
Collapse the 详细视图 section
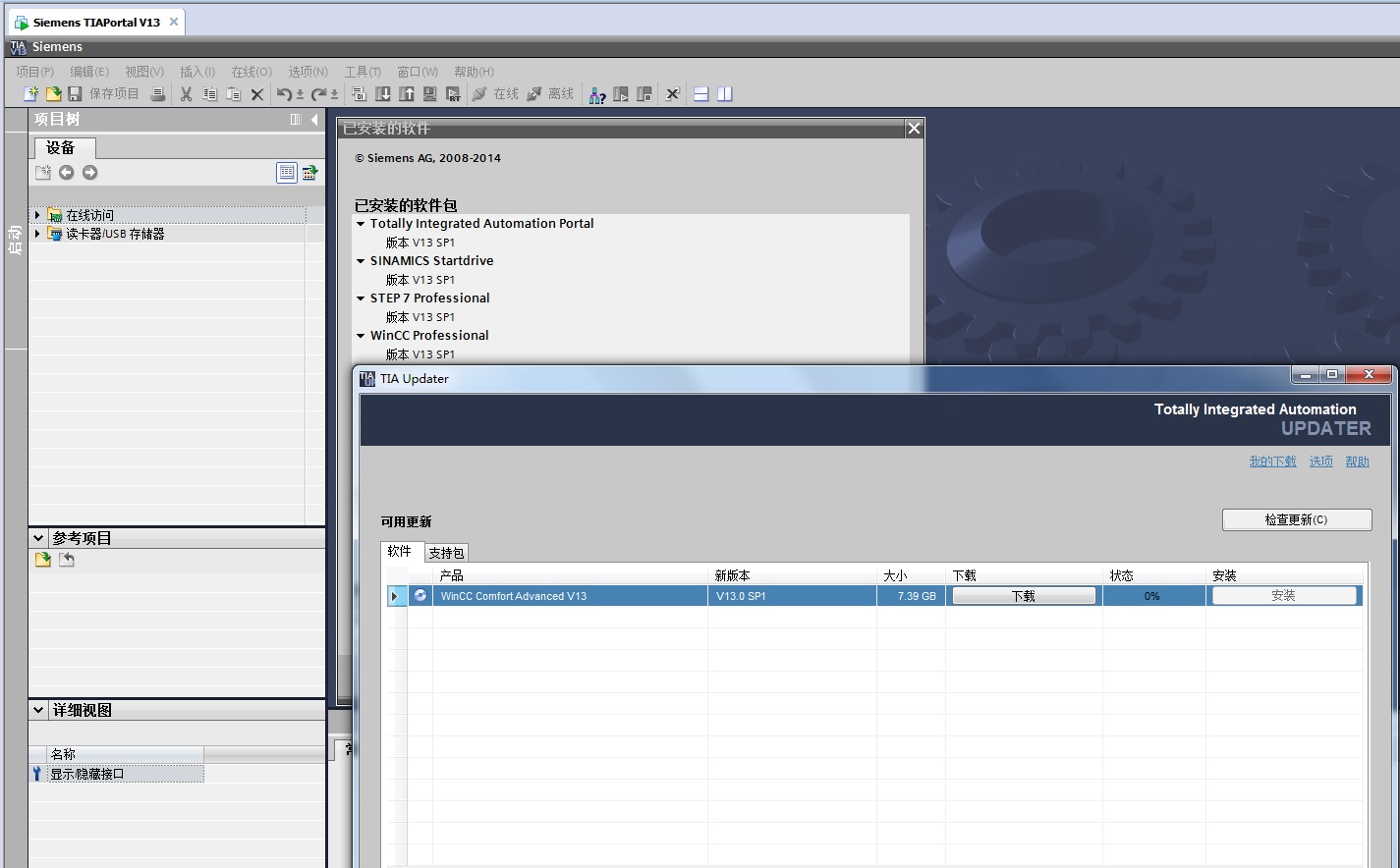38,710
